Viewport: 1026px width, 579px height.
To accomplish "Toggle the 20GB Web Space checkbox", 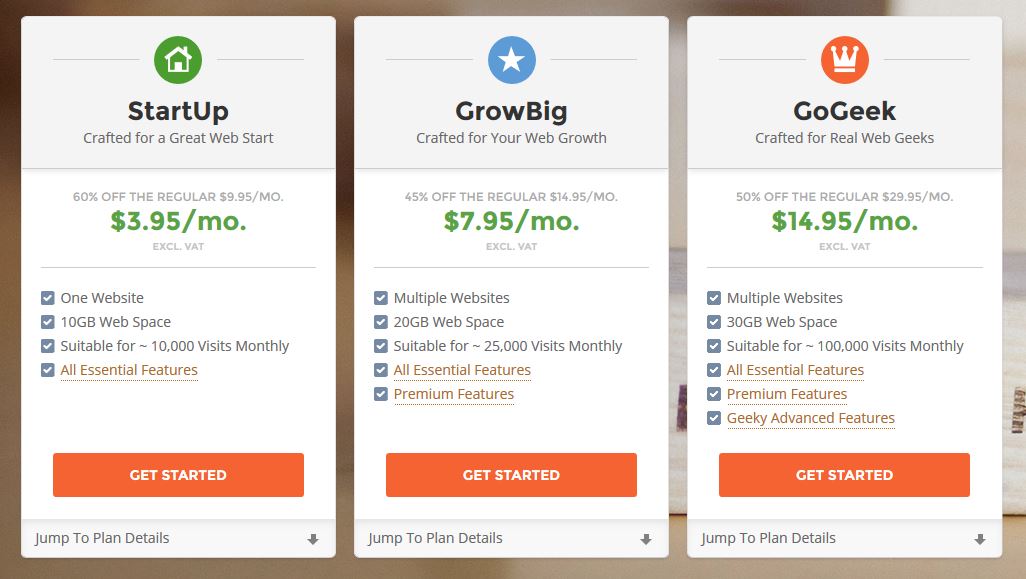I will coord(381,322).
